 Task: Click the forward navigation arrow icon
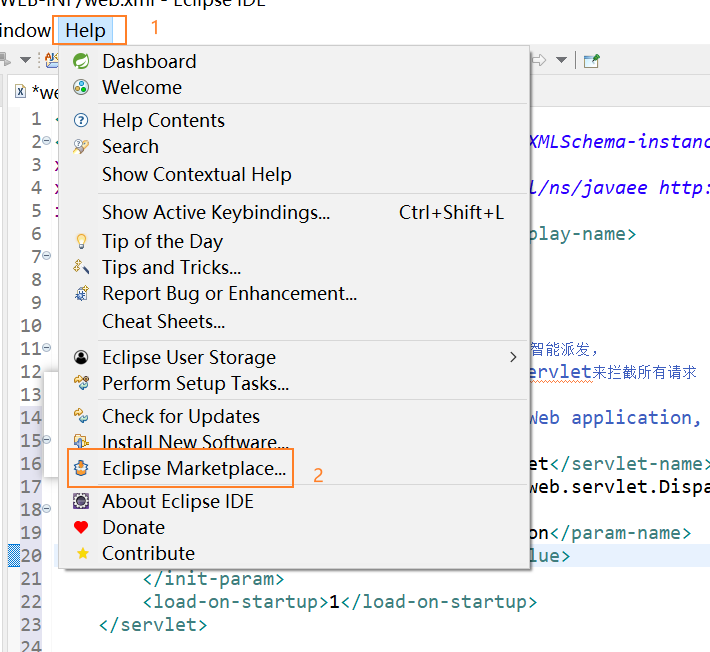(x=540, y=60)
